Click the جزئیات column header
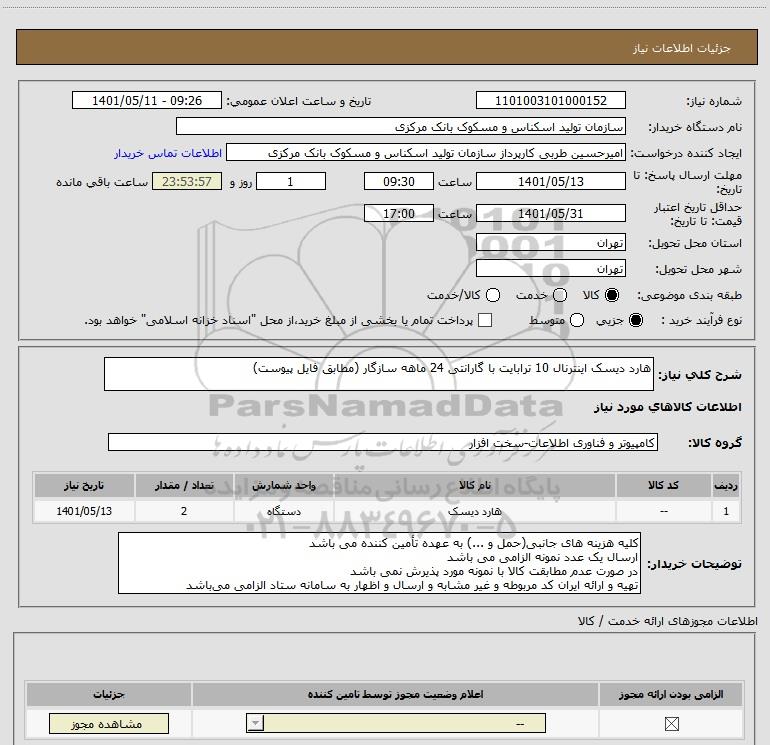The height and width of the screenshot is (745, 770). [109, 694]
